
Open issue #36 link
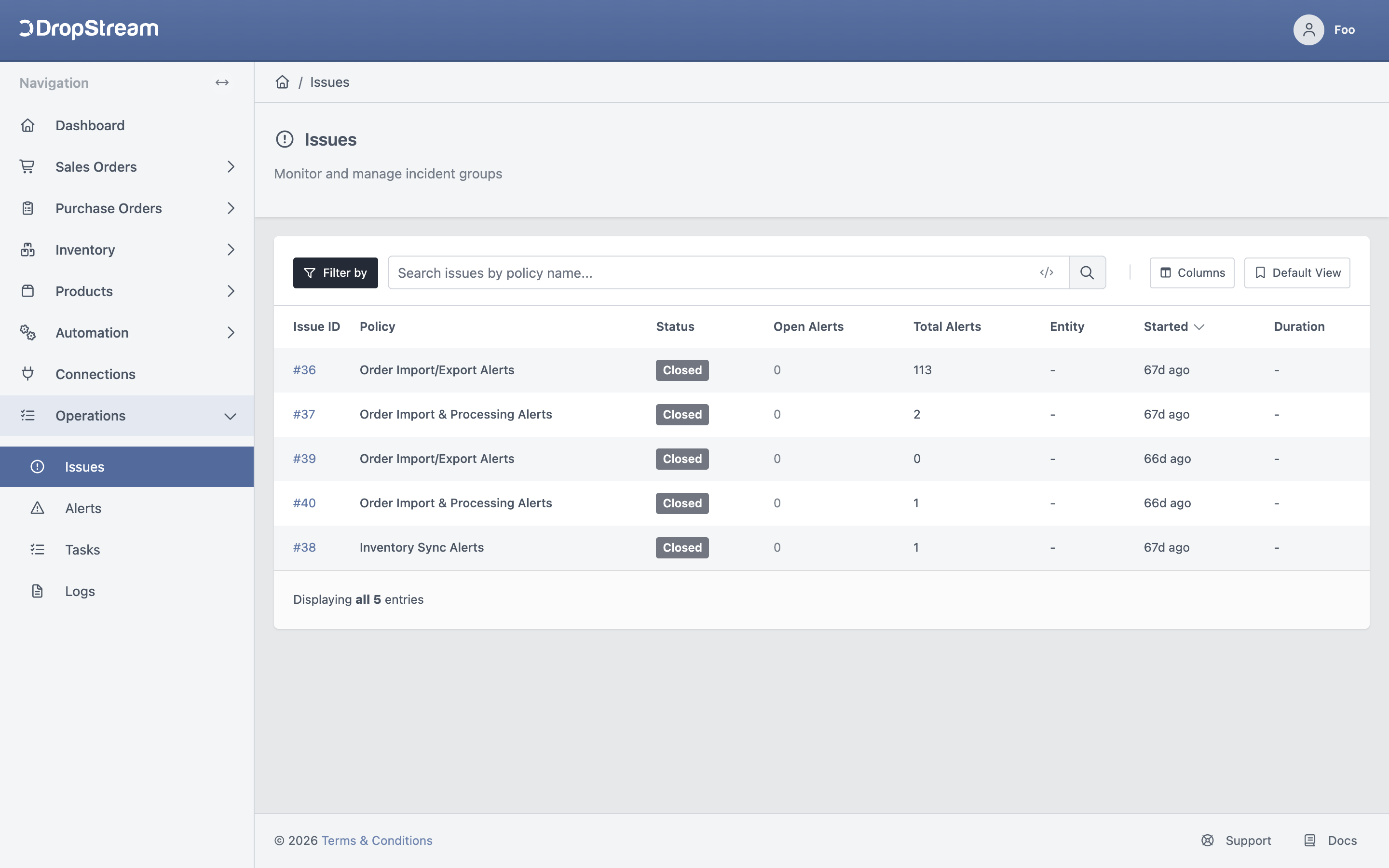pos(304,370)
